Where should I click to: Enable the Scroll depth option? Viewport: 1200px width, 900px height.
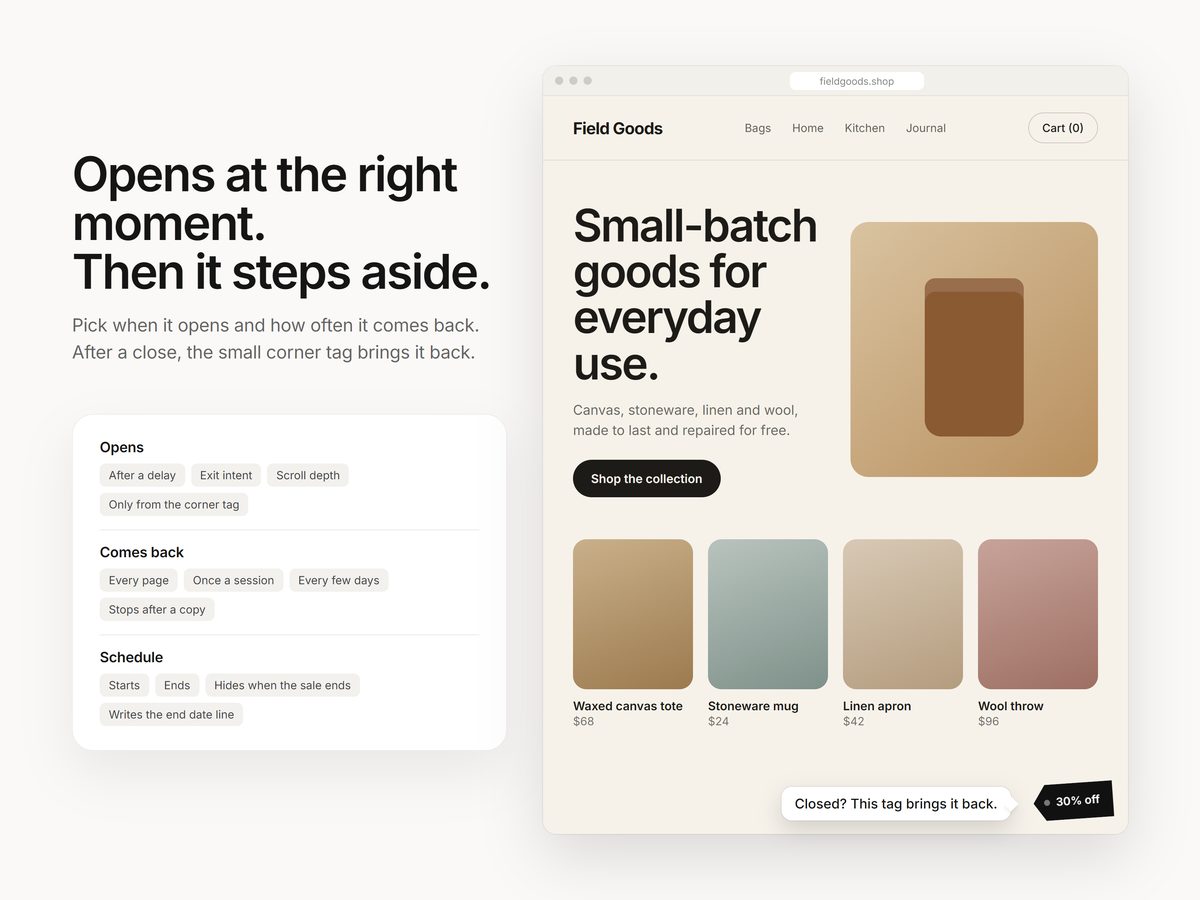(x=308, y=476)
